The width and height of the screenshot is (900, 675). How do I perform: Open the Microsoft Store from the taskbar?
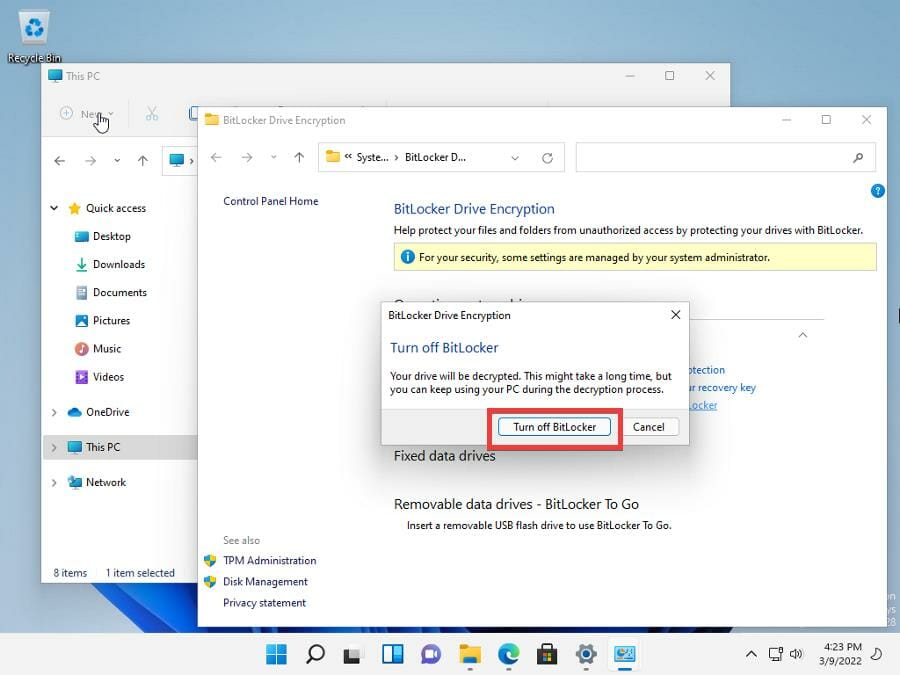click(x=547, y=653)
